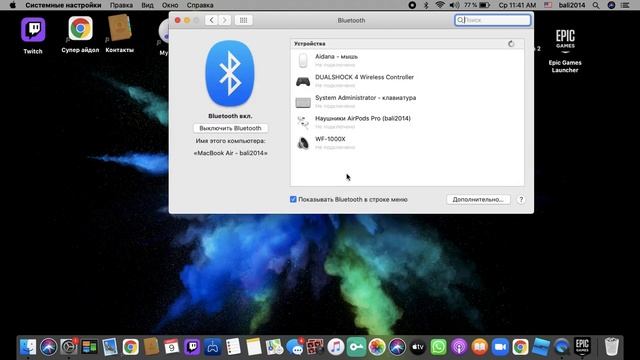Open Apple TV from the Dock
This screenshot has height=360, width=640.
click(x=418, y=347)
